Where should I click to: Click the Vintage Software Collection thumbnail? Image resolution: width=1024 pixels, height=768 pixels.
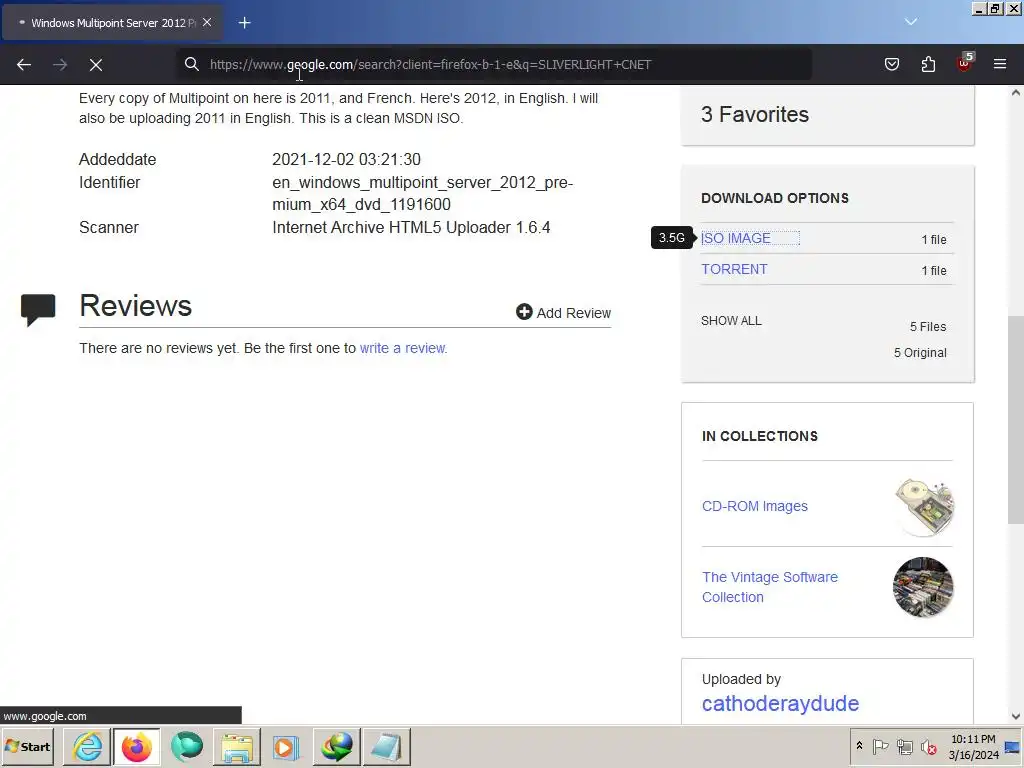[923, 587]
